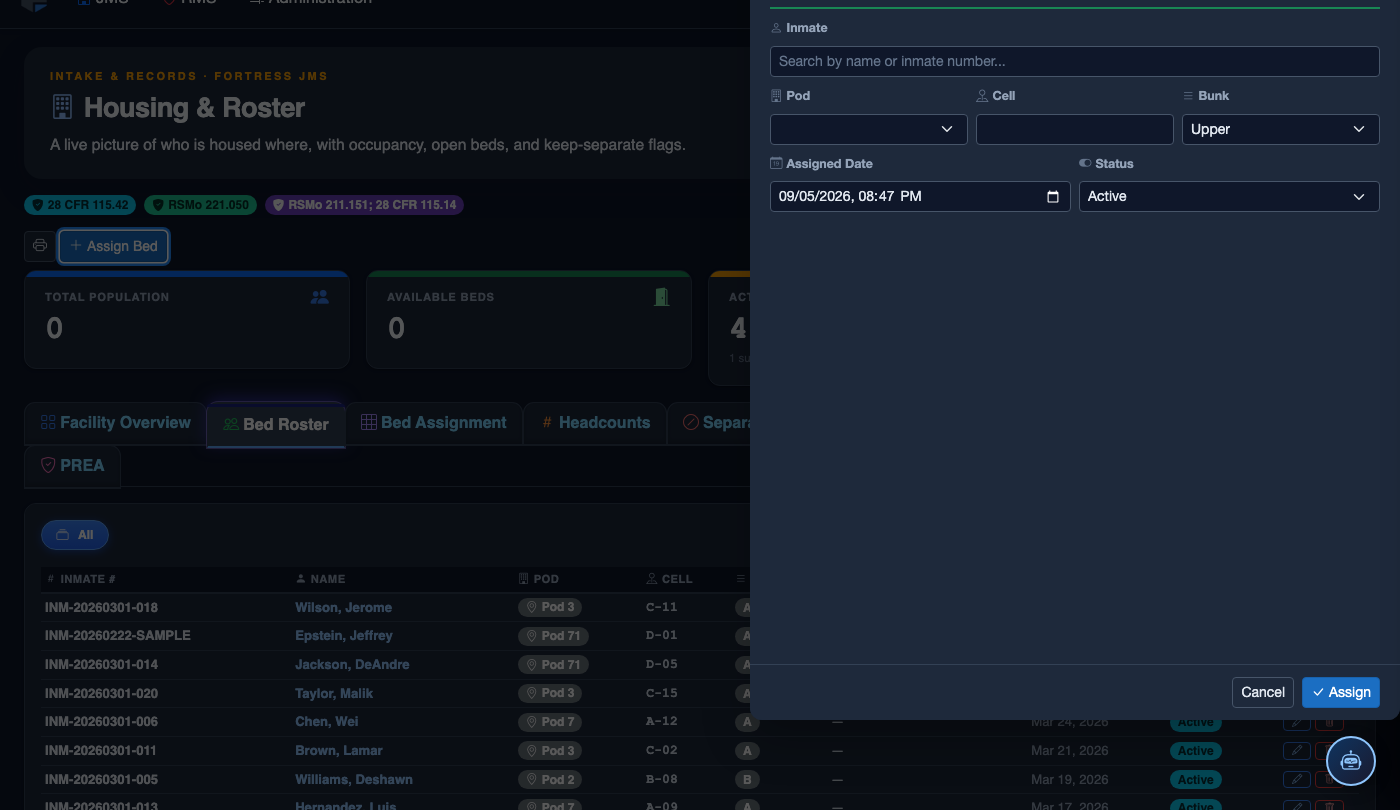
Task: Open inmate link Wilson, Jerome
Action: coord(343,608)
